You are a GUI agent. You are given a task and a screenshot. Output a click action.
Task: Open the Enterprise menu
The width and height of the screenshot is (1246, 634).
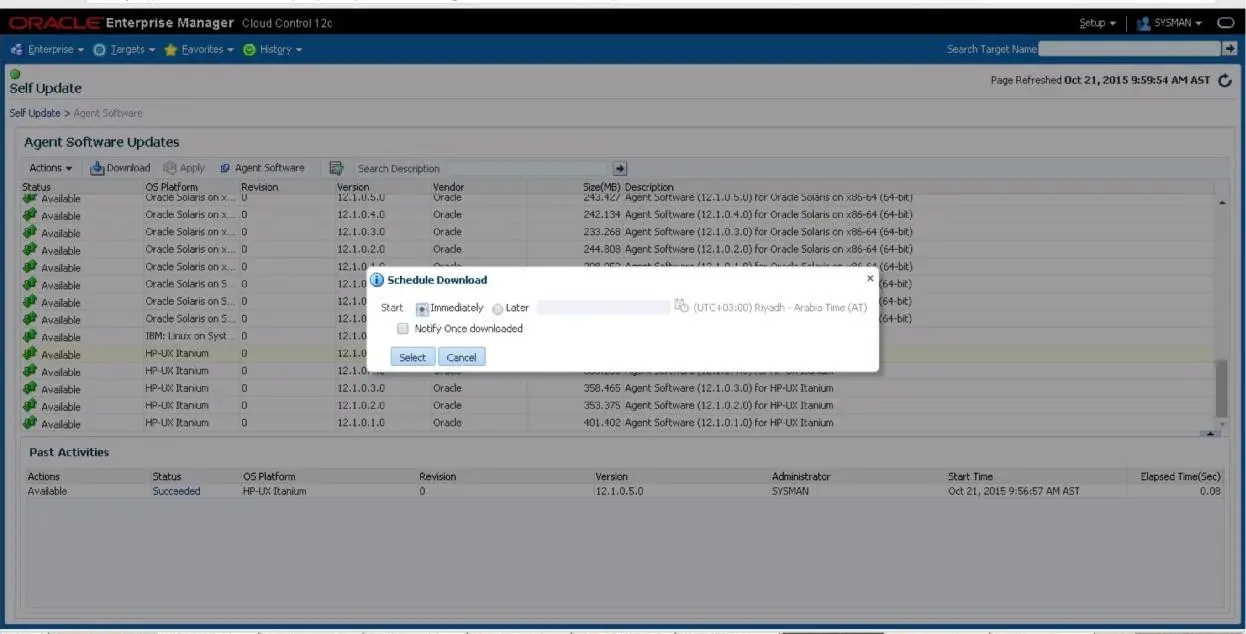[x=47, y=49]
